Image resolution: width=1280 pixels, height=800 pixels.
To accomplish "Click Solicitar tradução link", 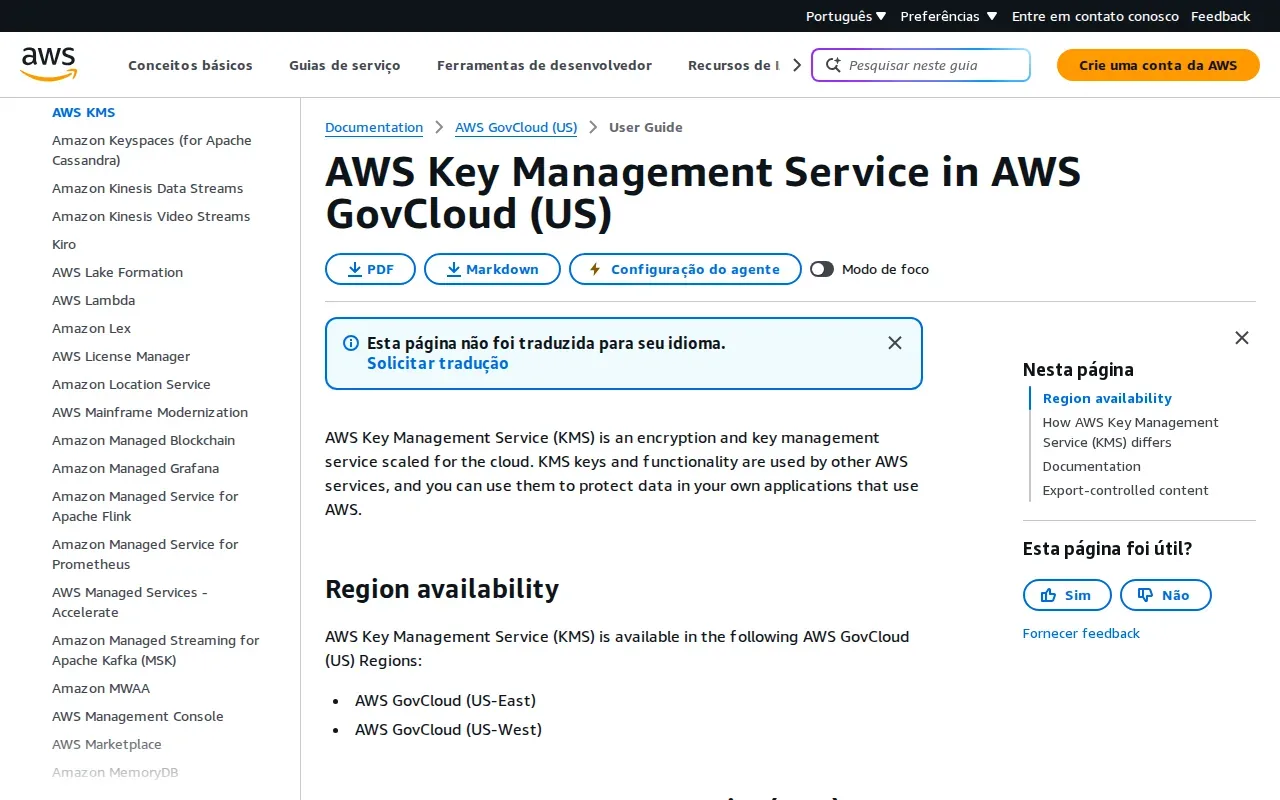I will point(438,363).
